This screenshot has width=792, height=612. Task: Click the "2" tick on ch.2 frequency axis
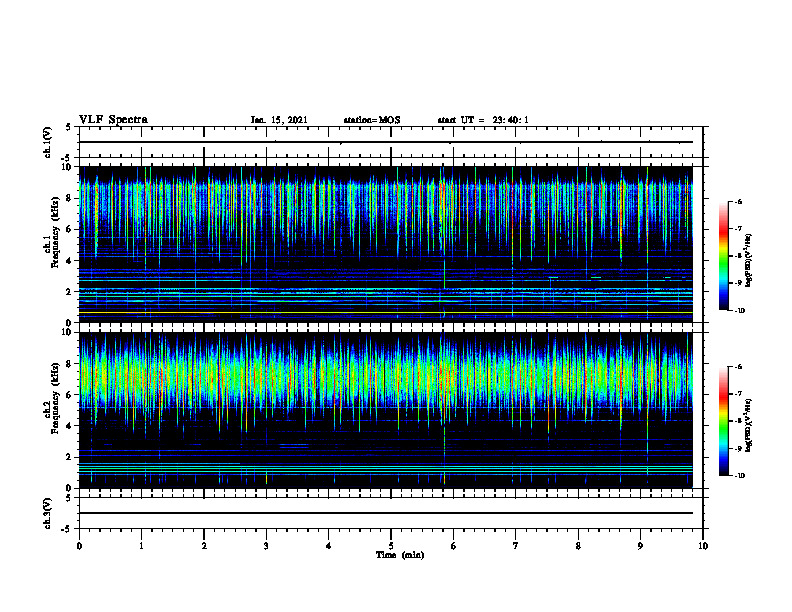[x=69, y=457]
